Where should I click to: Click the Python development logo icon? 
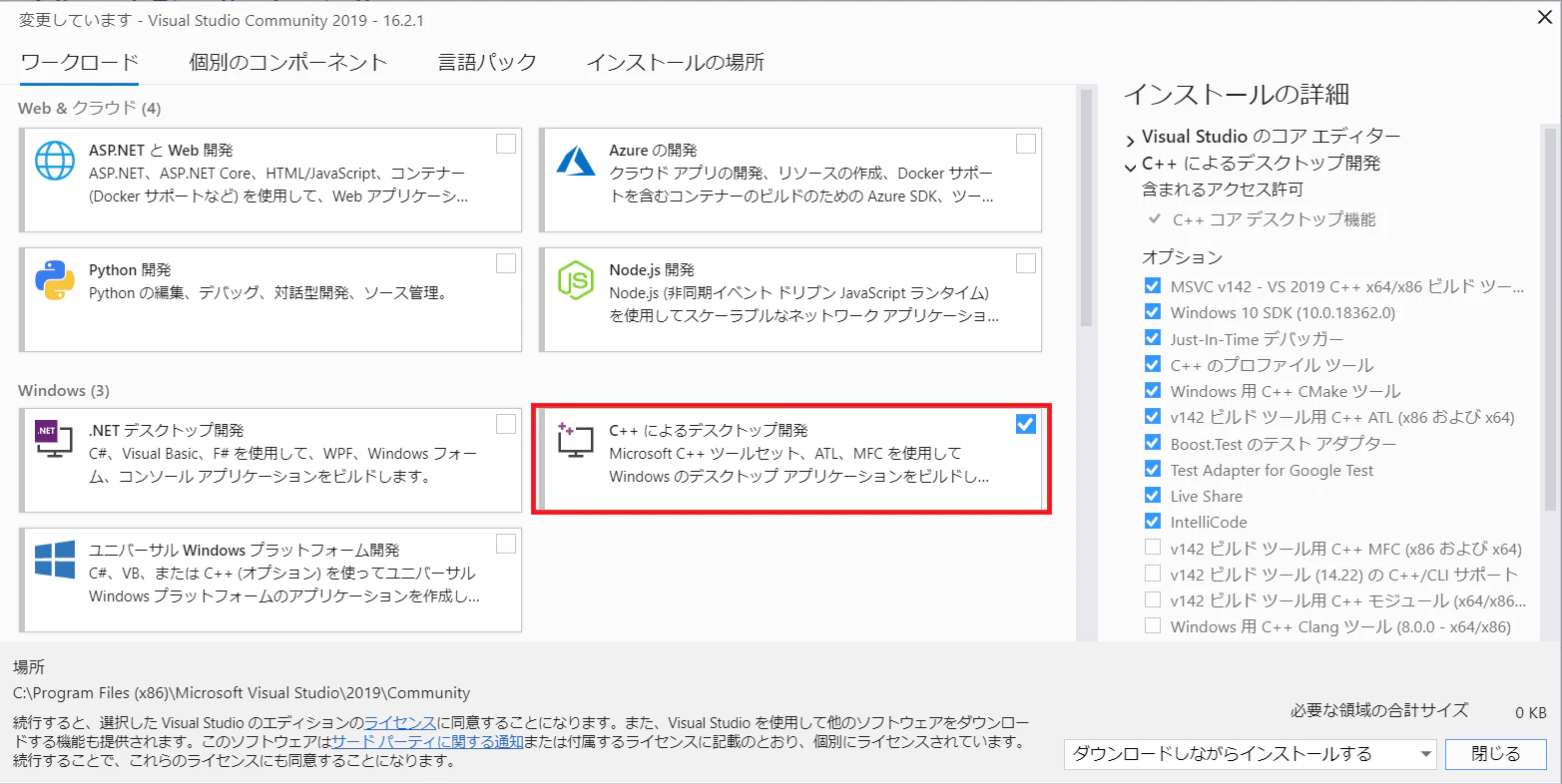55,280
